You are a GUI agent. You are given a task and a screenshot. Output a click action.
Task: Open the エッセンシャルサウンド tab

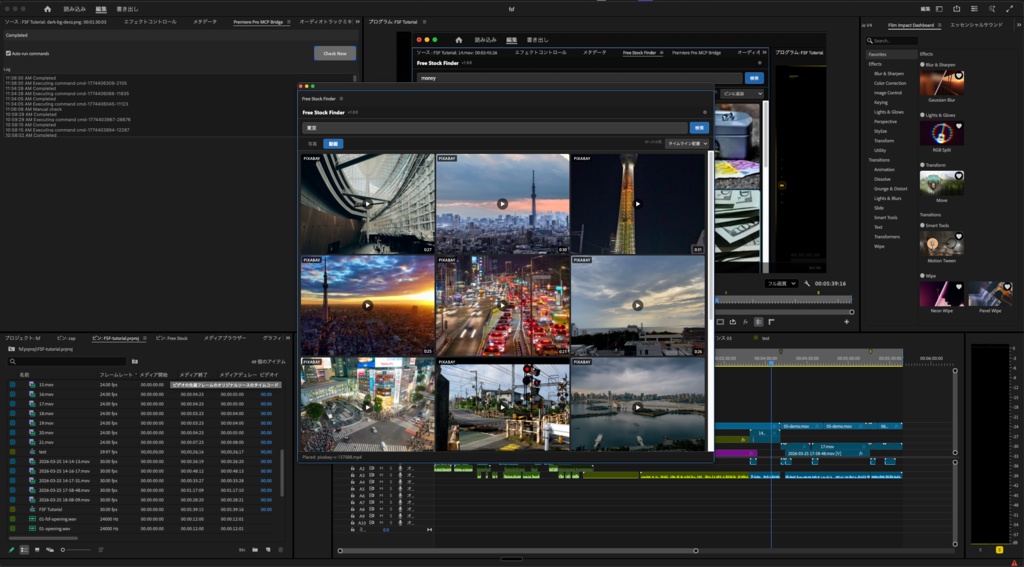point(976,25)
